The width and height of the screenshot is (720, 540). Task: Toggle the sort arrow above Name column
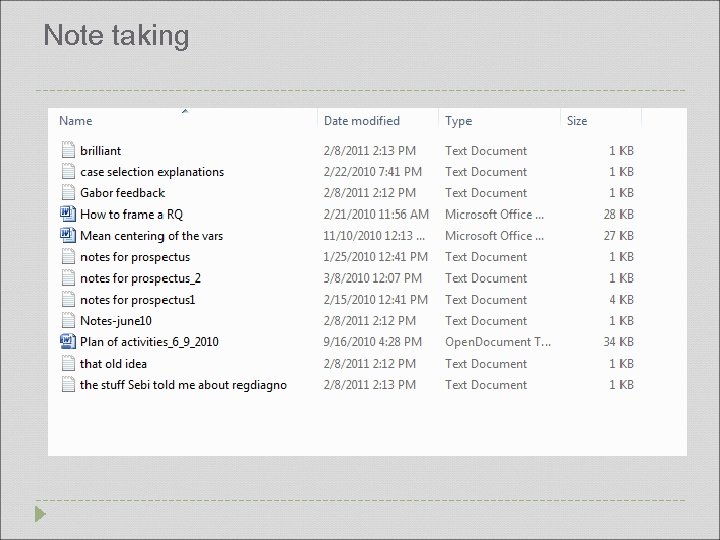coord(185,111)
